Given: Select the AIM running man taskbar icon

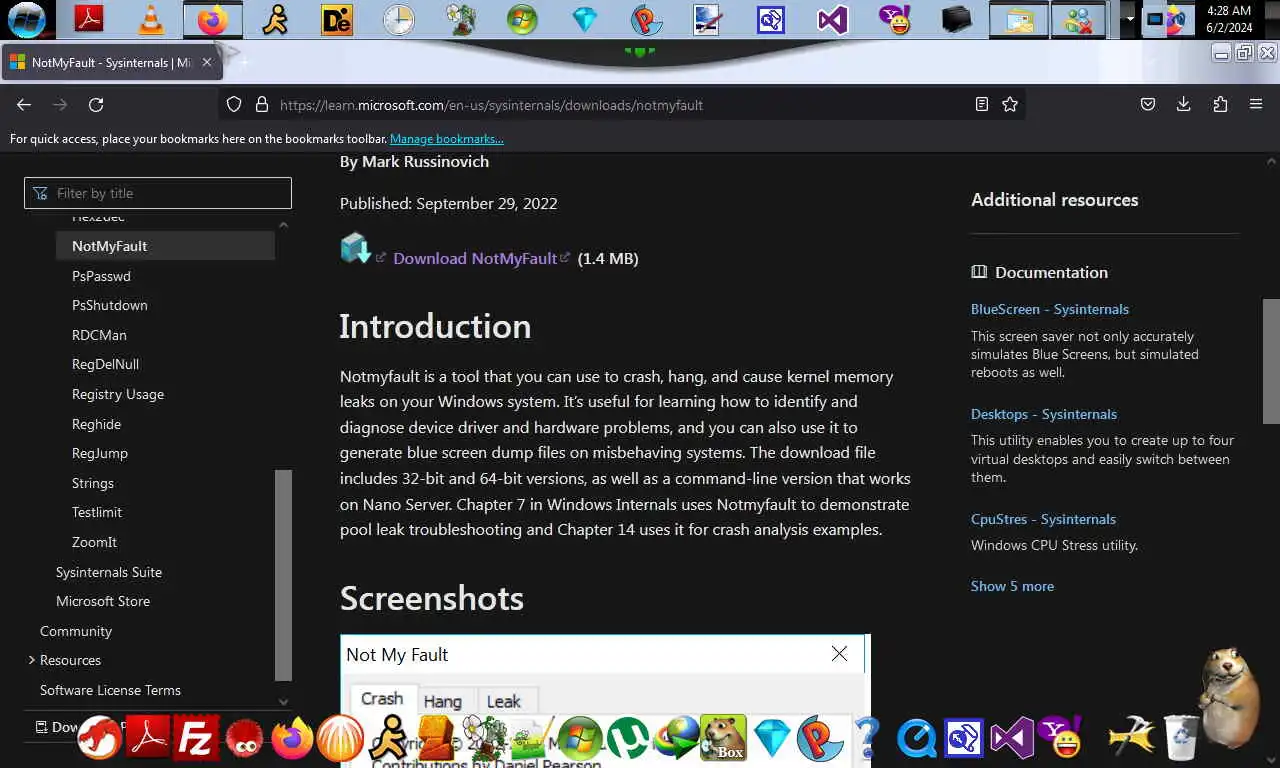Looking at the screenshot, I should coord(275,18).
